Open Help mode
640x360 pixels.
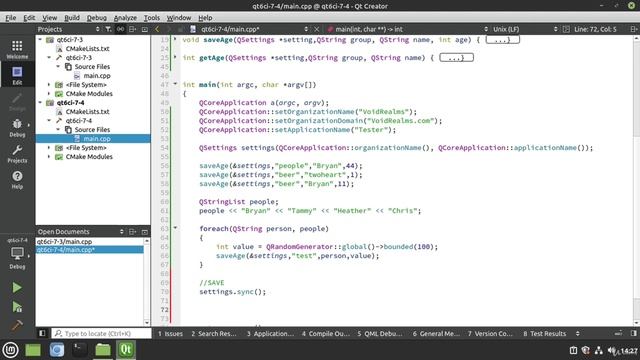tap(17, 180)
